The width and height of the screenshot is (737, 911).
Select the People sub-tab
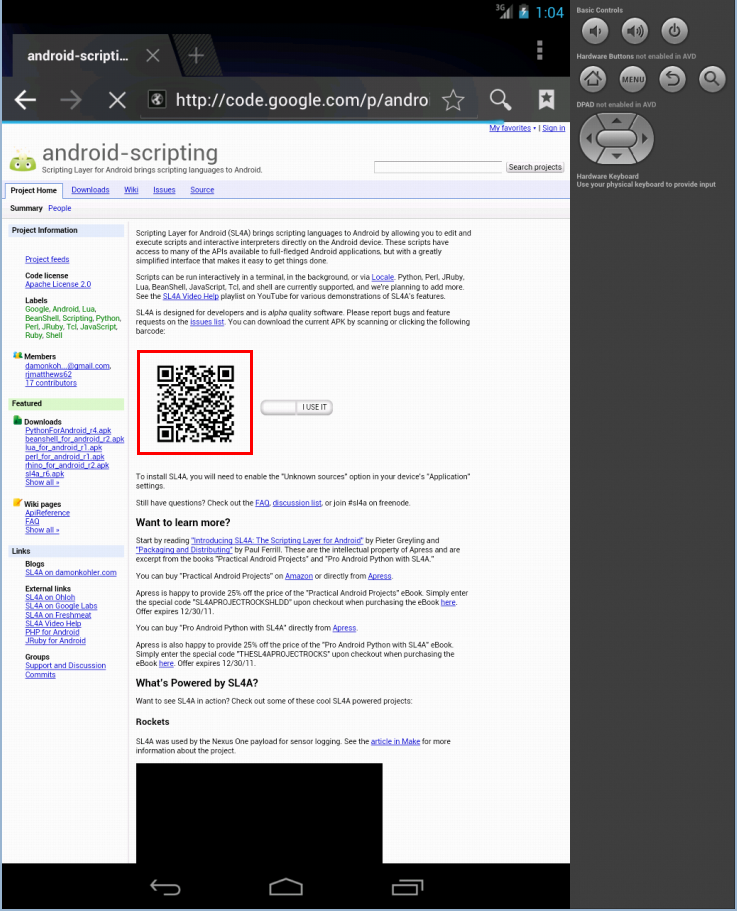(60, 208)
